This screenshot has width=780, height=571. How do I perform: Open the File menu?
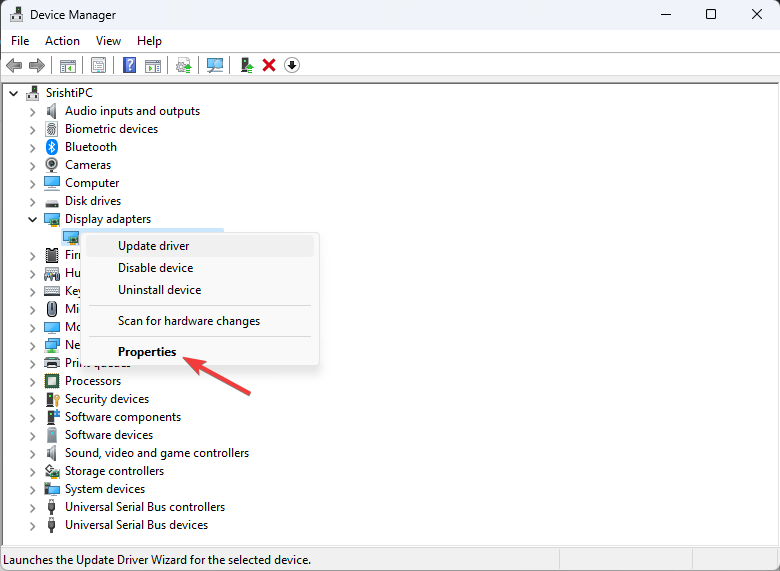coord(20,41)
